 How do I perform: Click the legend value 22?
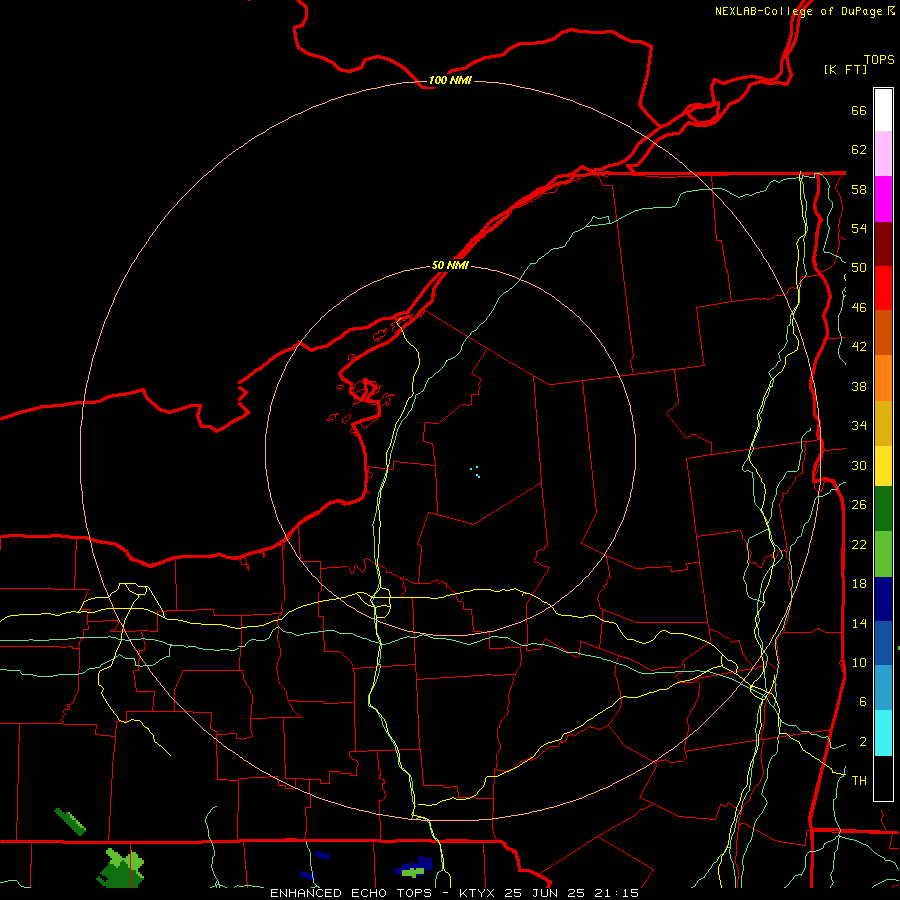[859, 545]
